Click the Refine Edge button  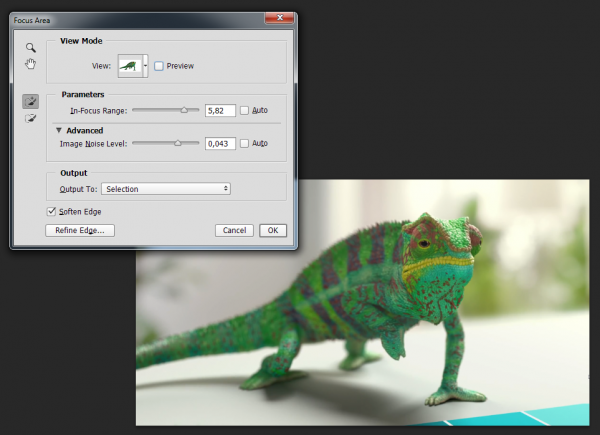[80, 230]
